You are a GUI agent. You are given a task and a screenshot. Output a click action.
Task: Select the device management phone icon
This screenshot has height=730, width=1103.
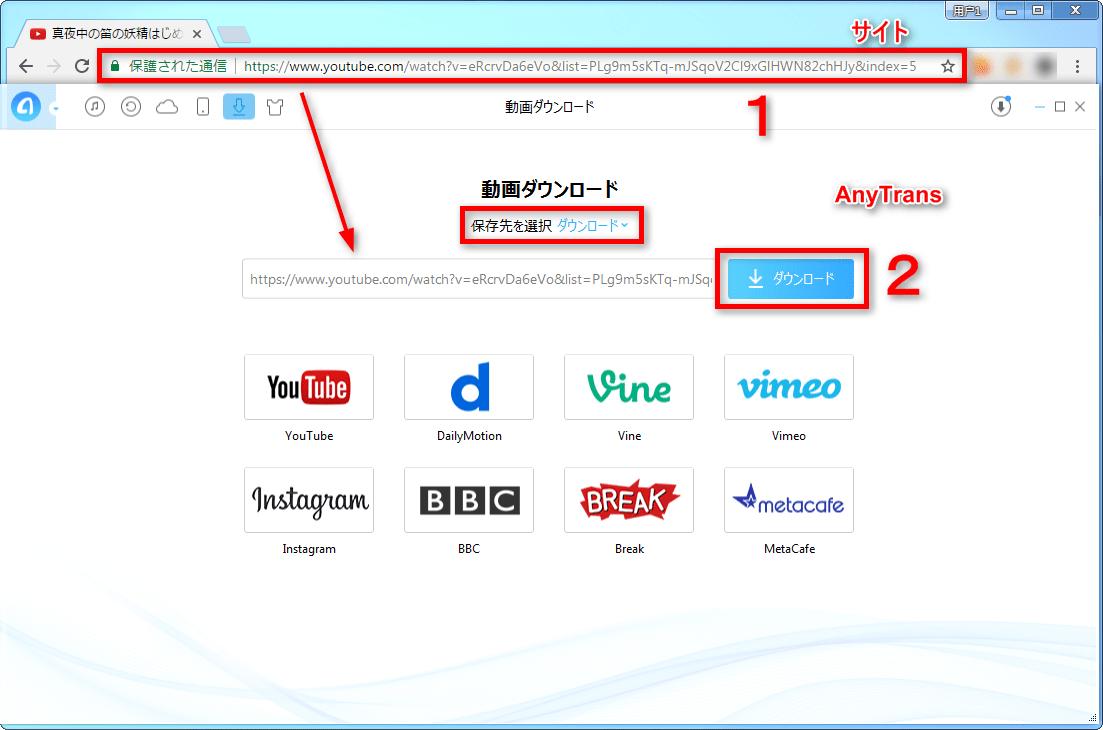(x=203, y=106)
